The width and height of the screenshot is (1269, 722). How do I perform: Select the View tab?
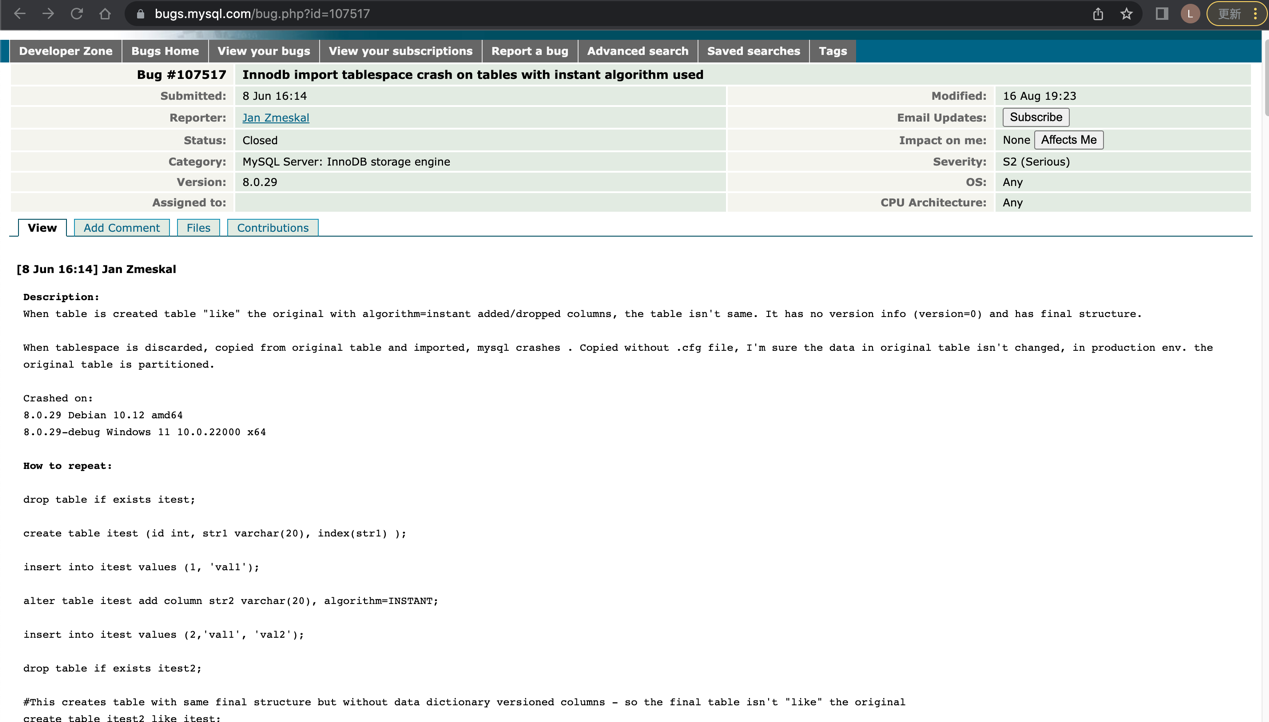tap(42, 228)
